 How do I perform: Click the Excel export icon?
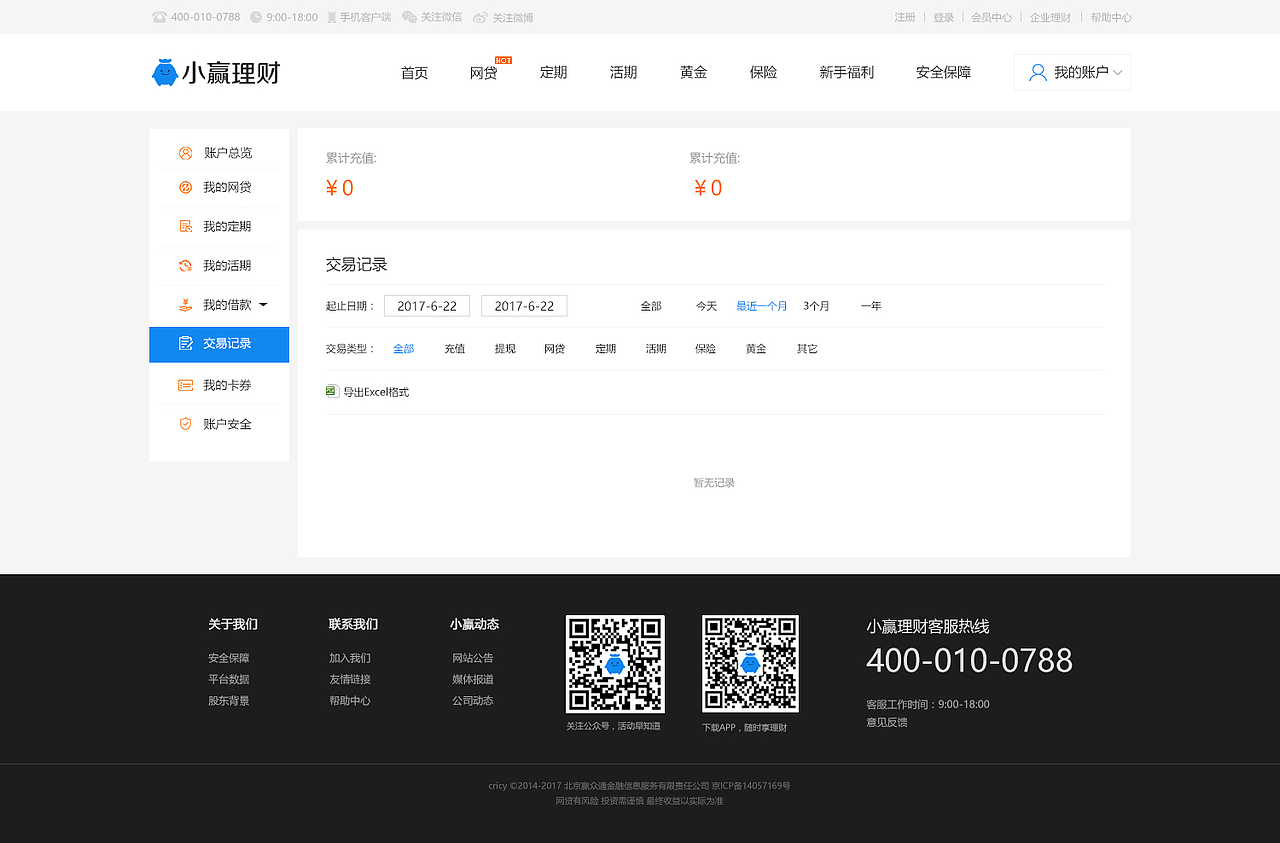click(x=331, y=391)
